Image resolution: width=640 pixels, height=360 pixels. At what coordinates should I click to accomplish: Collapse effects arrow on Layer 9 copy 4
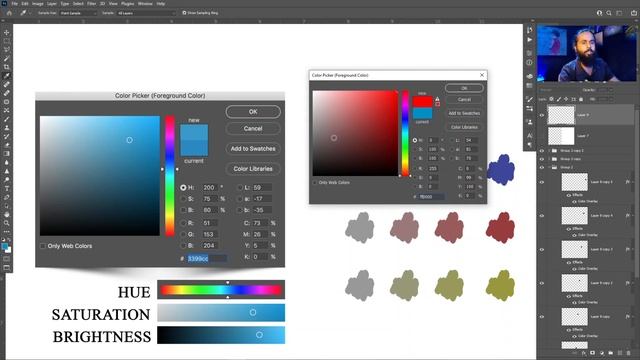(633, 216)
